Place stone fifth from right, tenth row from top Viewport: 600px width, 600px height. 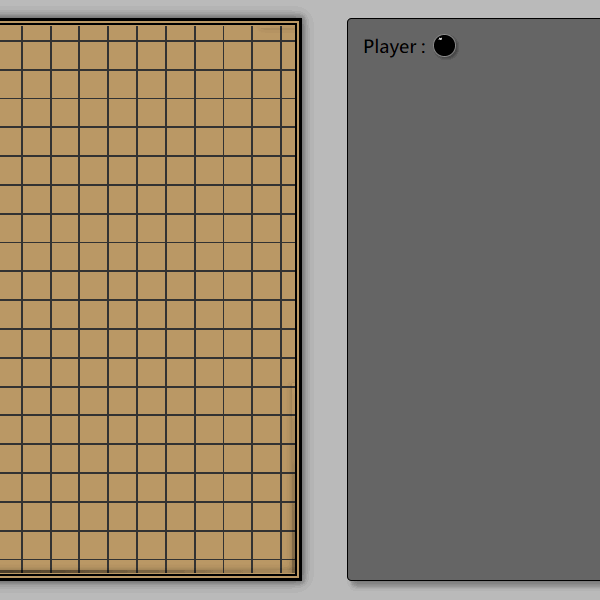pos(166,300)
